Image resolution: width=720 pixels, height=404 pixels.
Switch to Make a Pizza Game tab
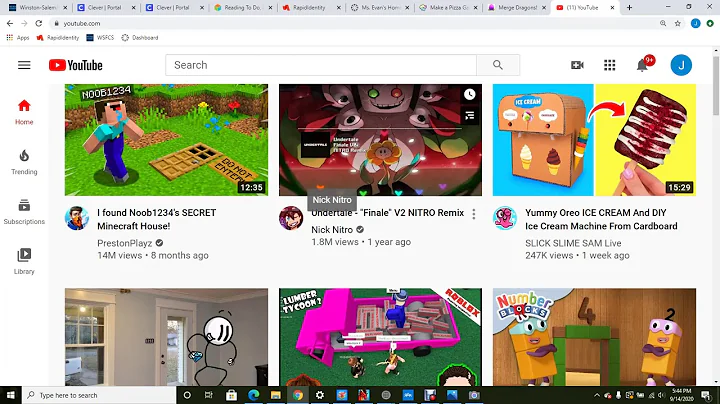[447, 8]
